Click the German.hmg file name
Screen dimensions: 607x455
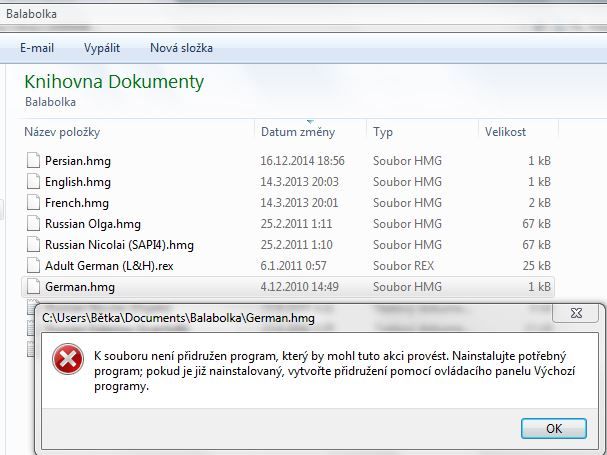80,287
